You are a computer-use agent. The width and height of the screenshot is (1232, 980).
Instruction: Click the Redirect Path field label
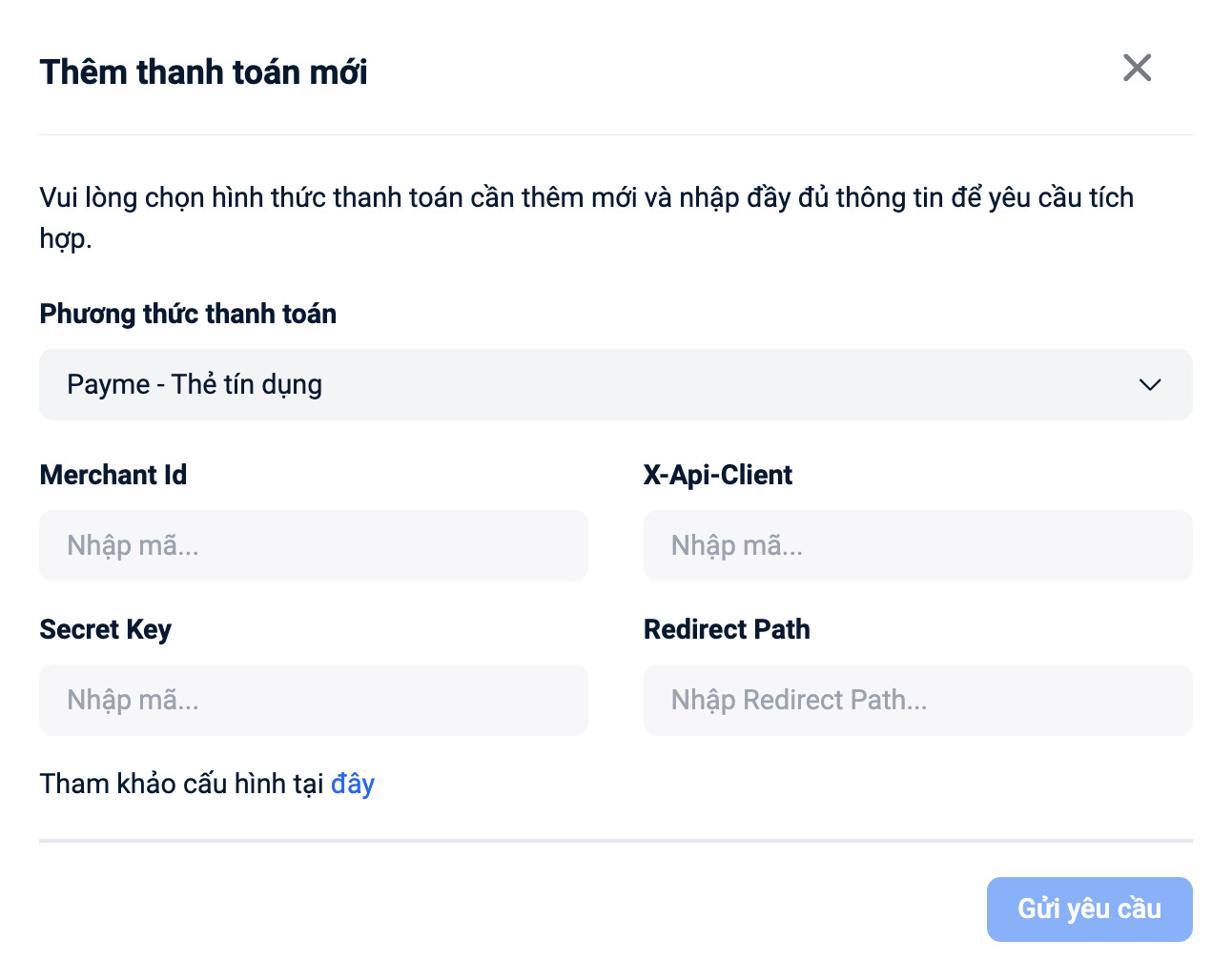click(727, 630)
